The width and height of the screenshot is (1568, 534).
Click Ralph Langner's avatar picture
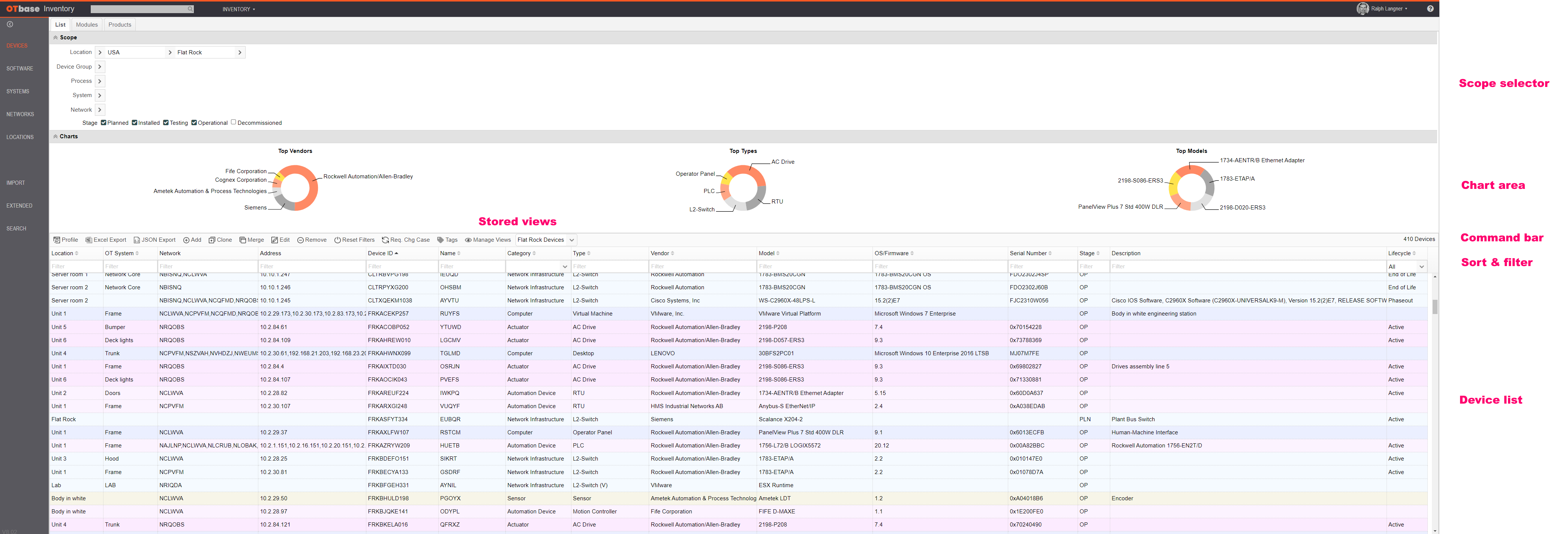[x=1362, y=9]
